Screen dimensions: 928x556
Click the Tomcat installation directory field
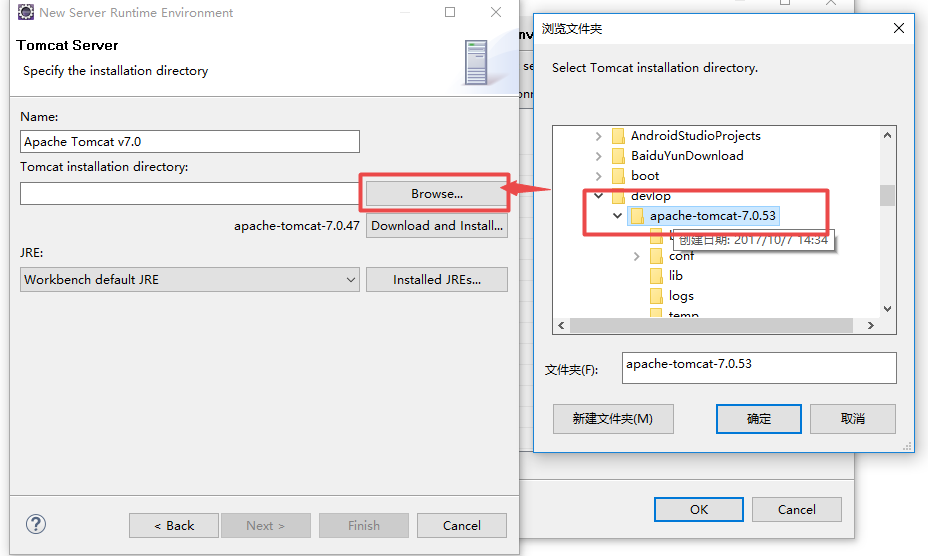point(189,194)
